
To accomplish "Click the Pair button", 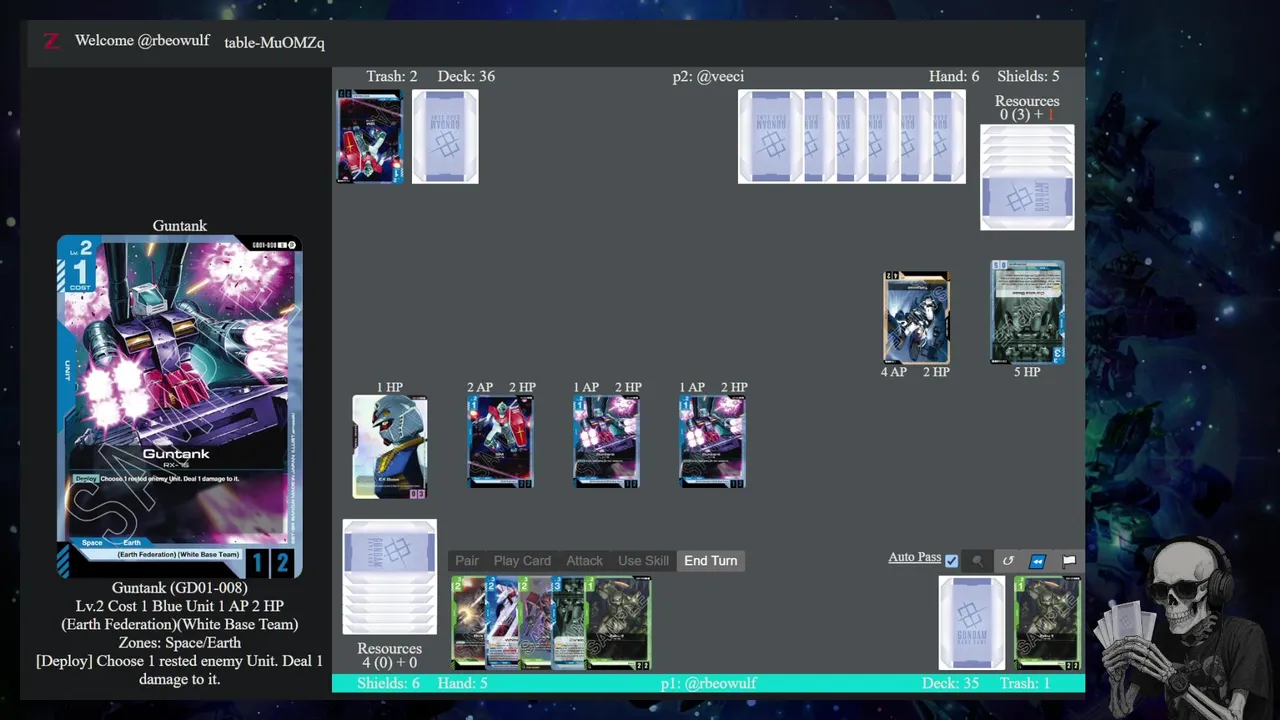I will click(467, 561).
